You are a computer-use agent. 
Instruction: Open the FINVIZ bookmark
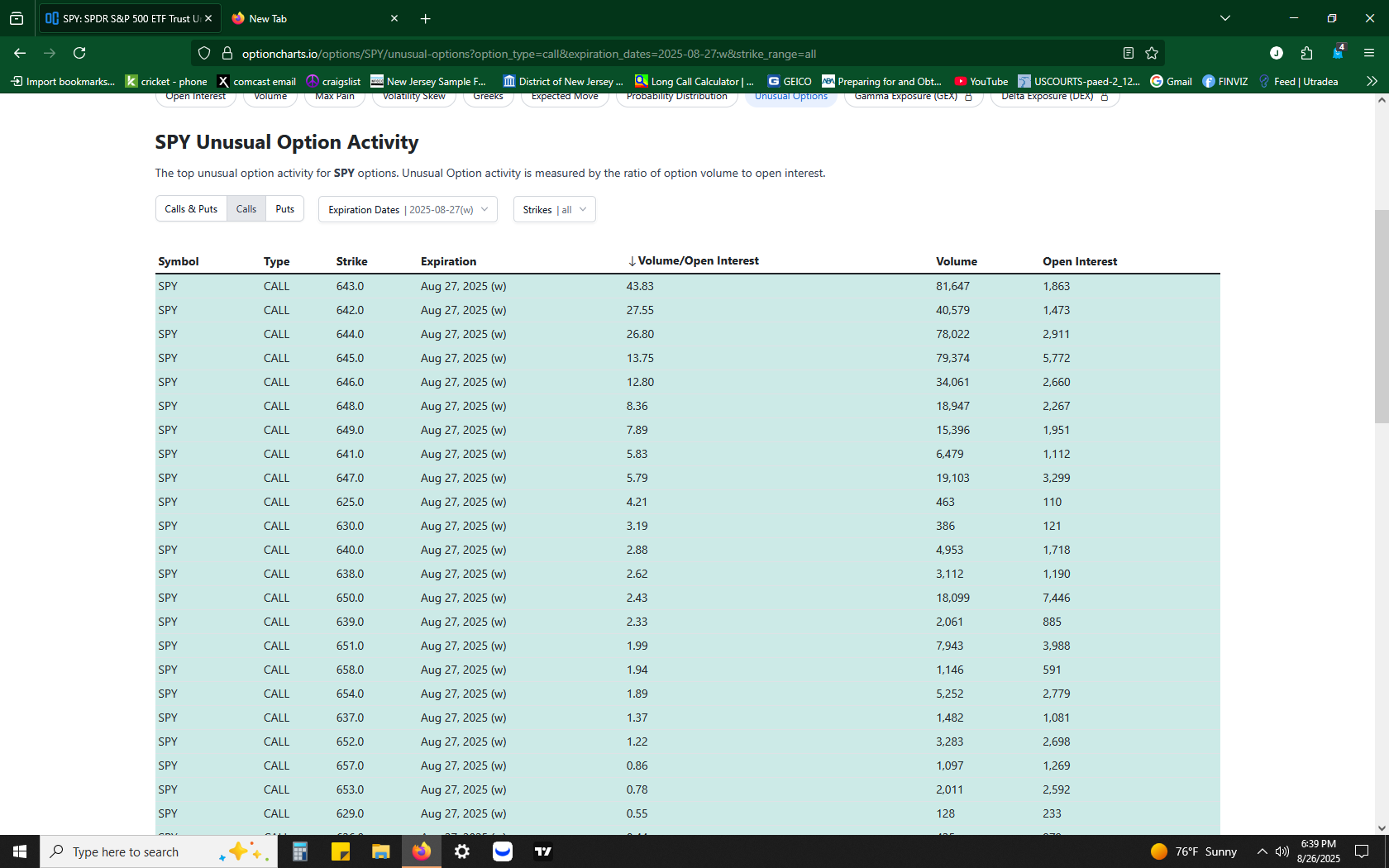pos(1224,81)
